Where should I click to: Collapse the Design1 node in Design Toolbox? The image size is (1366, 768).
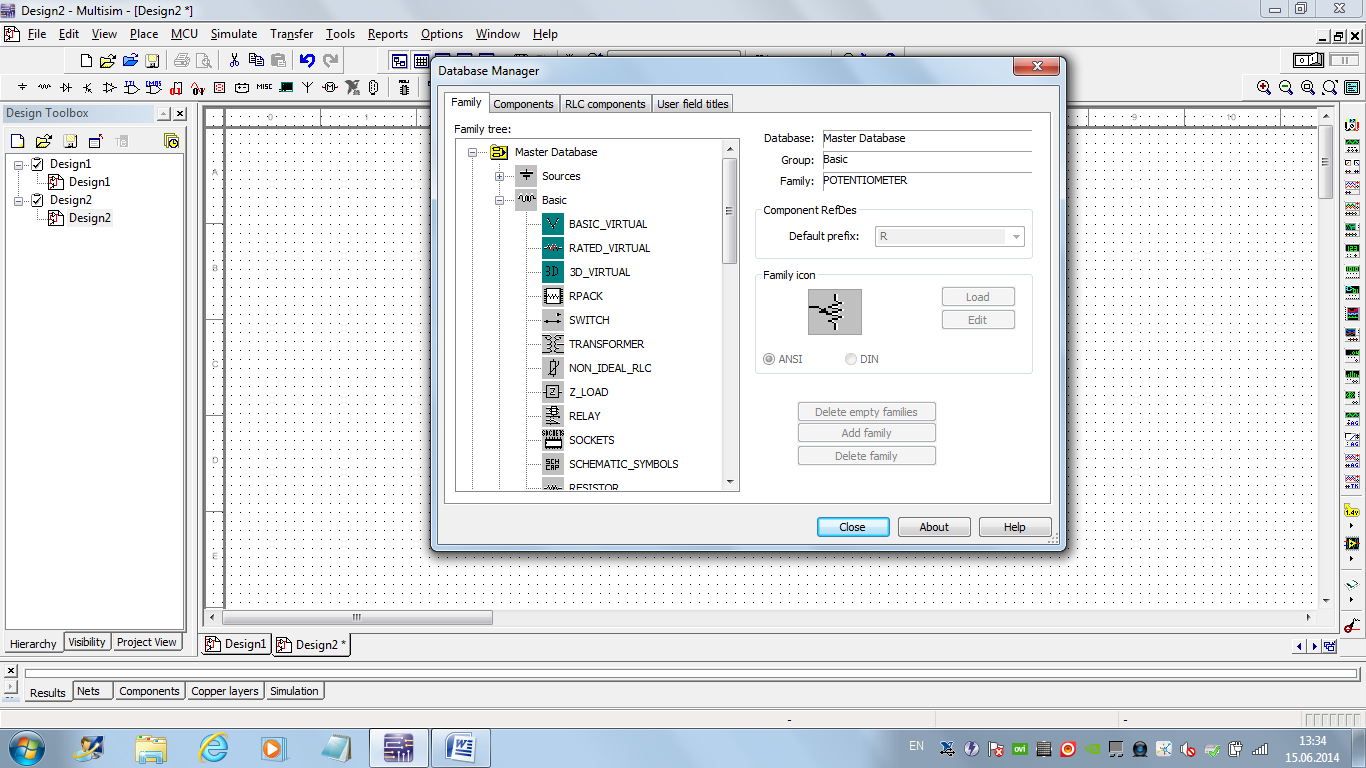(18, 164)
